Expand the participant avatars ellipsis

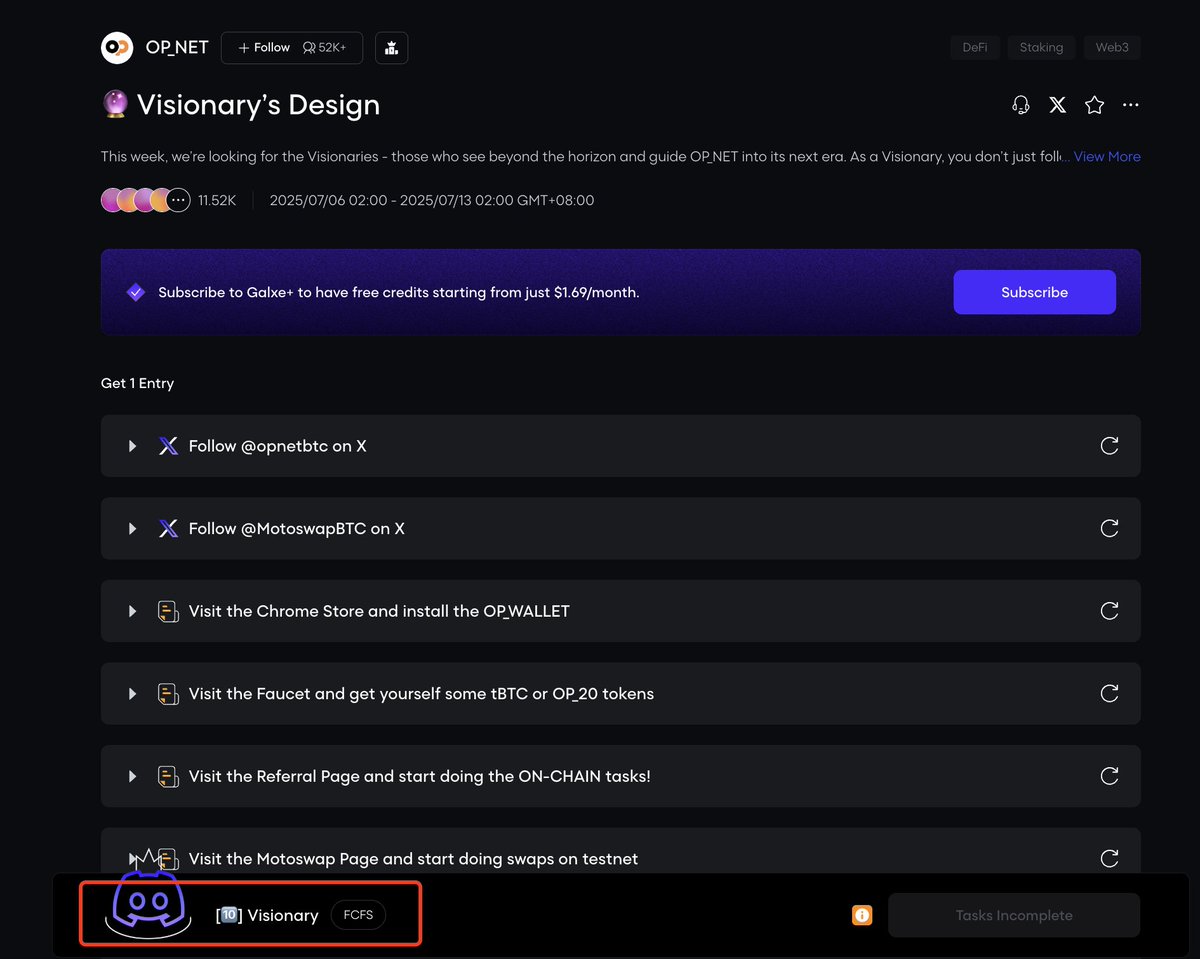(178, 200)
